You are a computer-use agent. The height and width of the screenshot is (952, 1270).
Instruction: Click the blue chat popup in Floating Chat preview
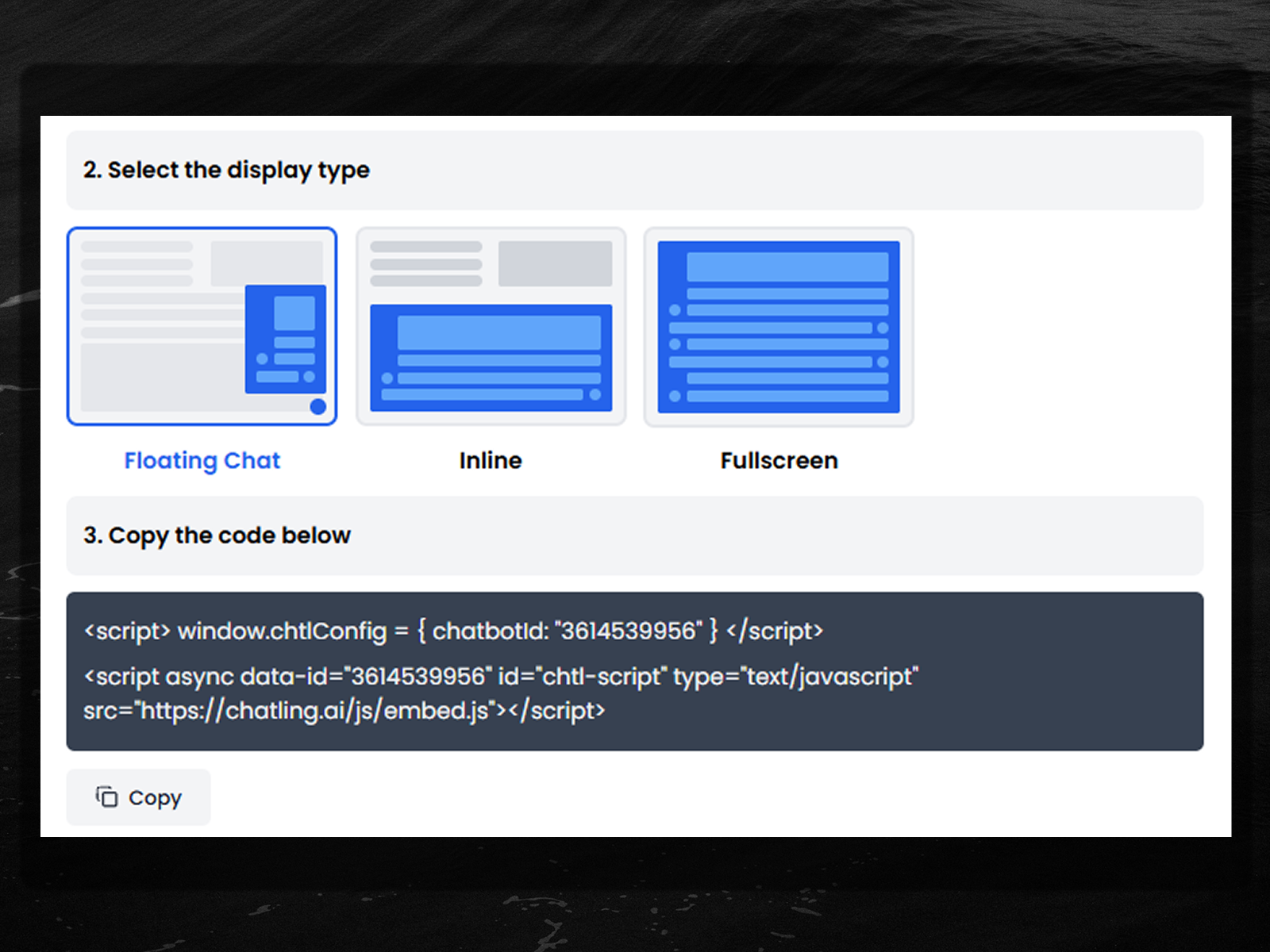pyautogui.click(x=286, y=339)
